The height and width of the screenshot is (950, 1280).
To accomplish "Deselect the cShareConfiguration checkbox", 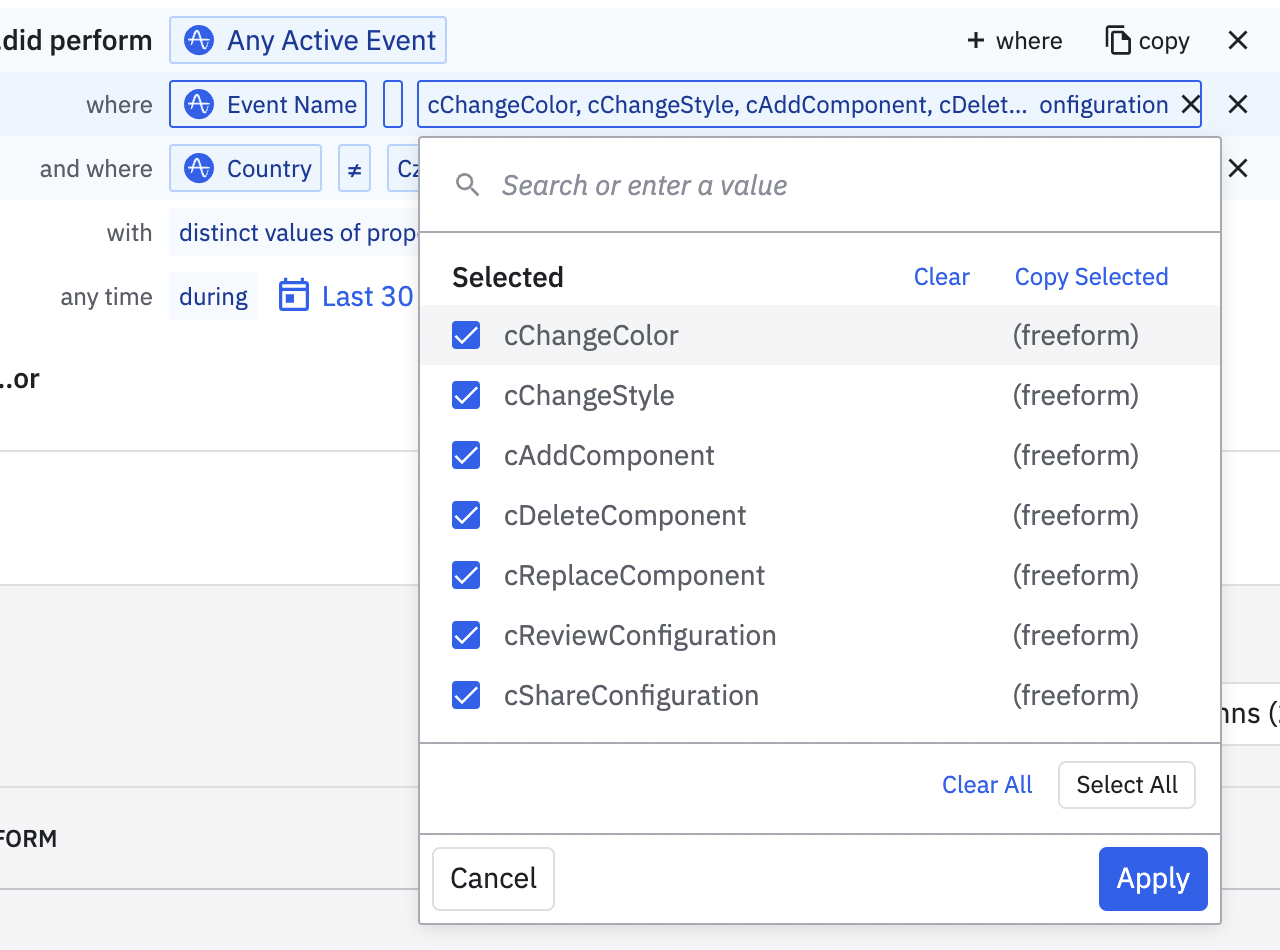I will (466, 695).
